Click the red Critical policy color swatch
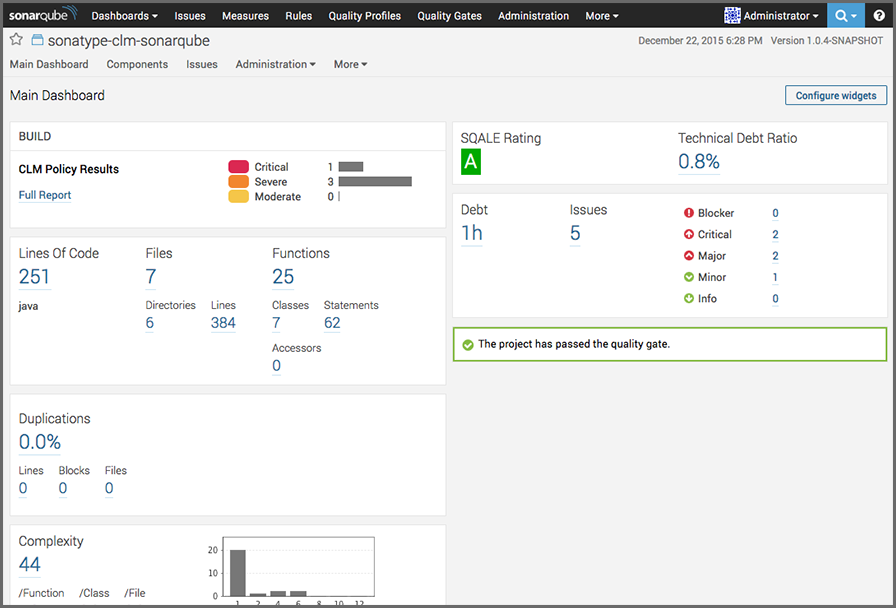 pos(238,167)
